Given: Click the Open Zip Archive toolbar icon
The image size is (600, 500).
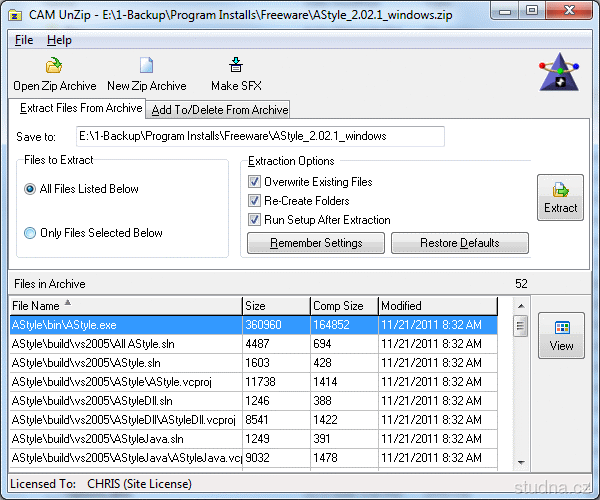Looking at the screenshot, I should click(54, 67).
